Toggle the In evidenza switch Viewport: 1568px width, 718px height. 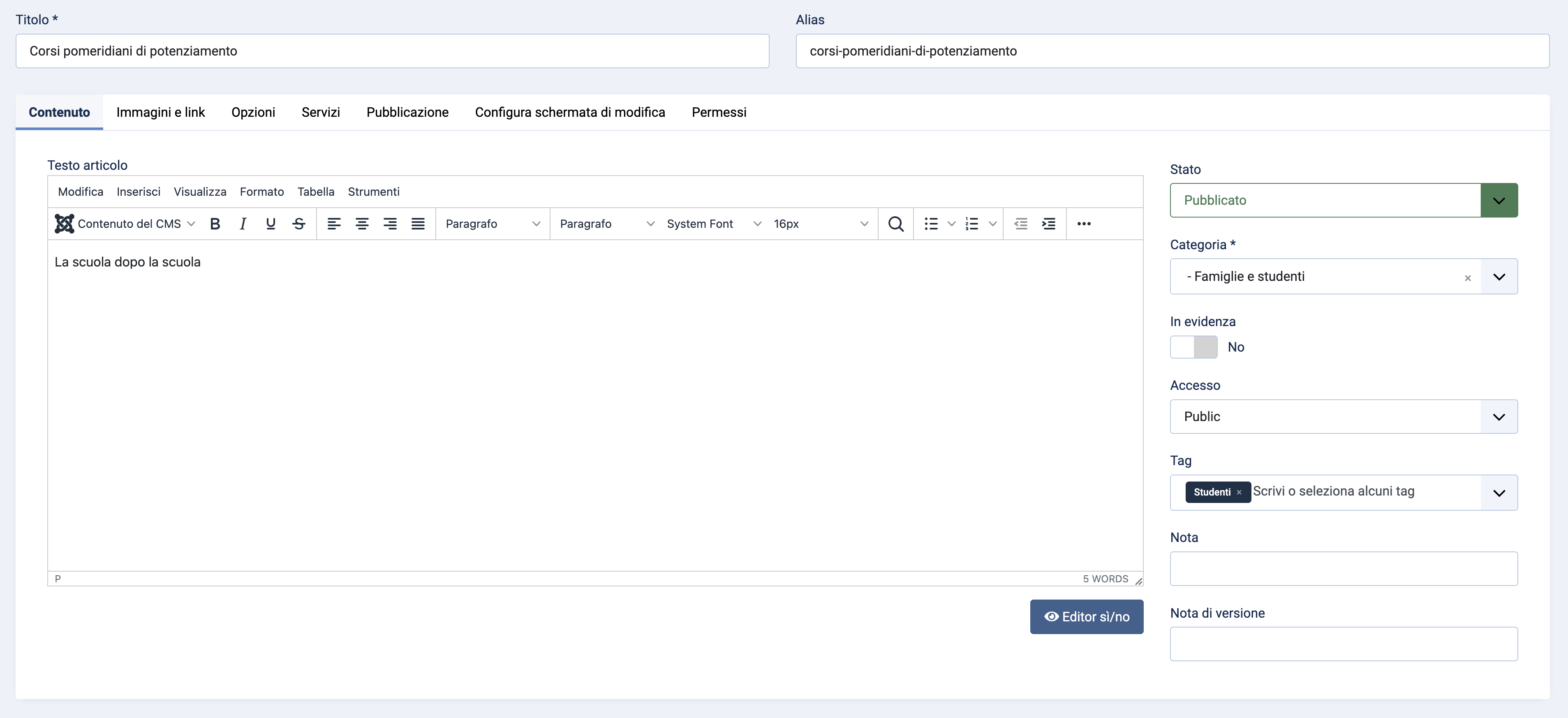[x=1193, y=347]
